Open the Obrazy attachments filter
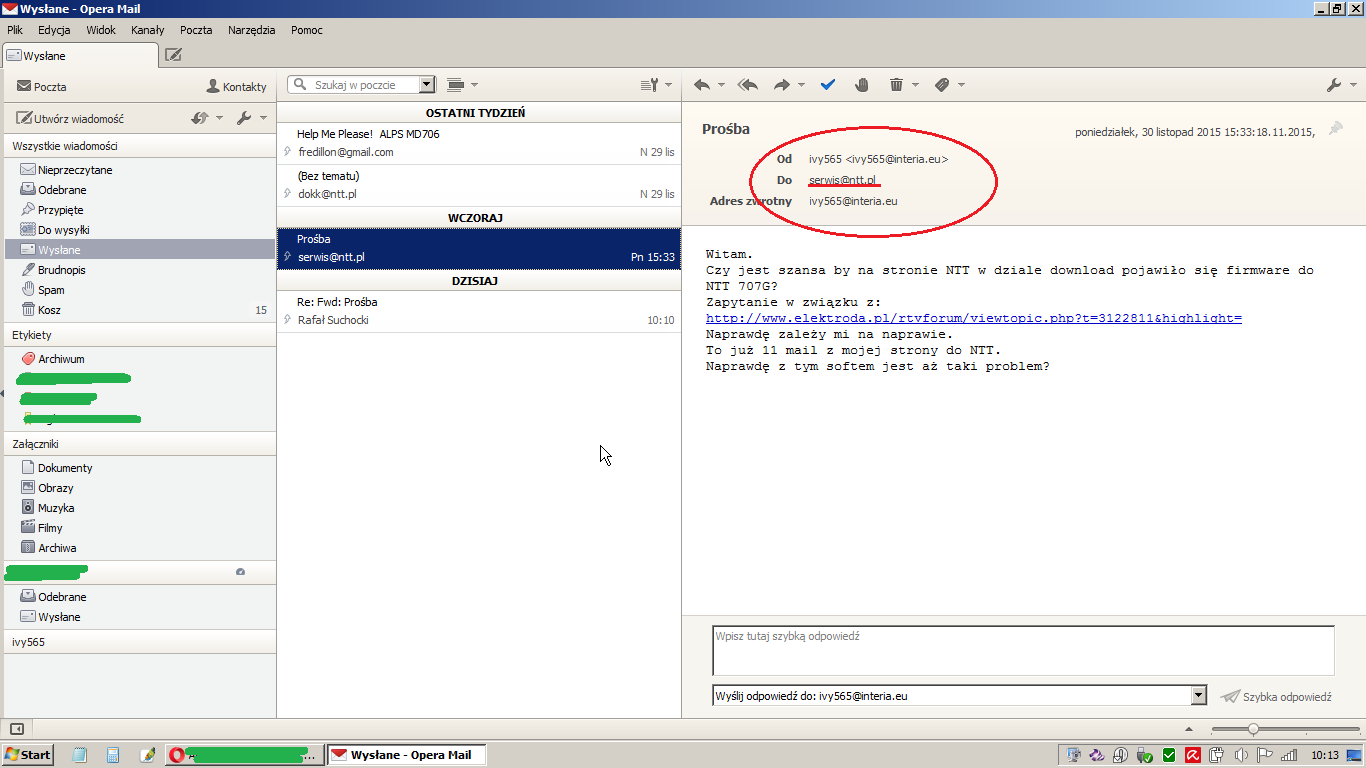 (140, 488)
